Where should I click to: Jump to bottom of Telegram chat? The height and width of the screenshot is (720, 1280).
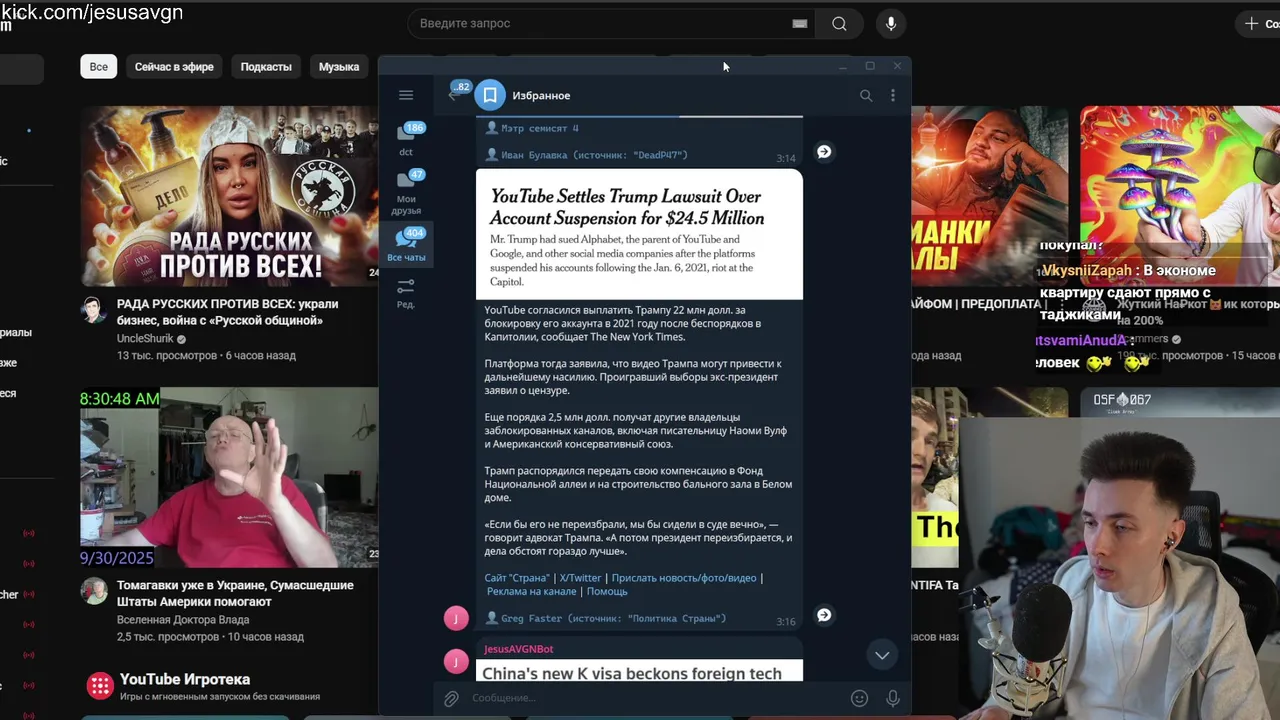(882, 655)
